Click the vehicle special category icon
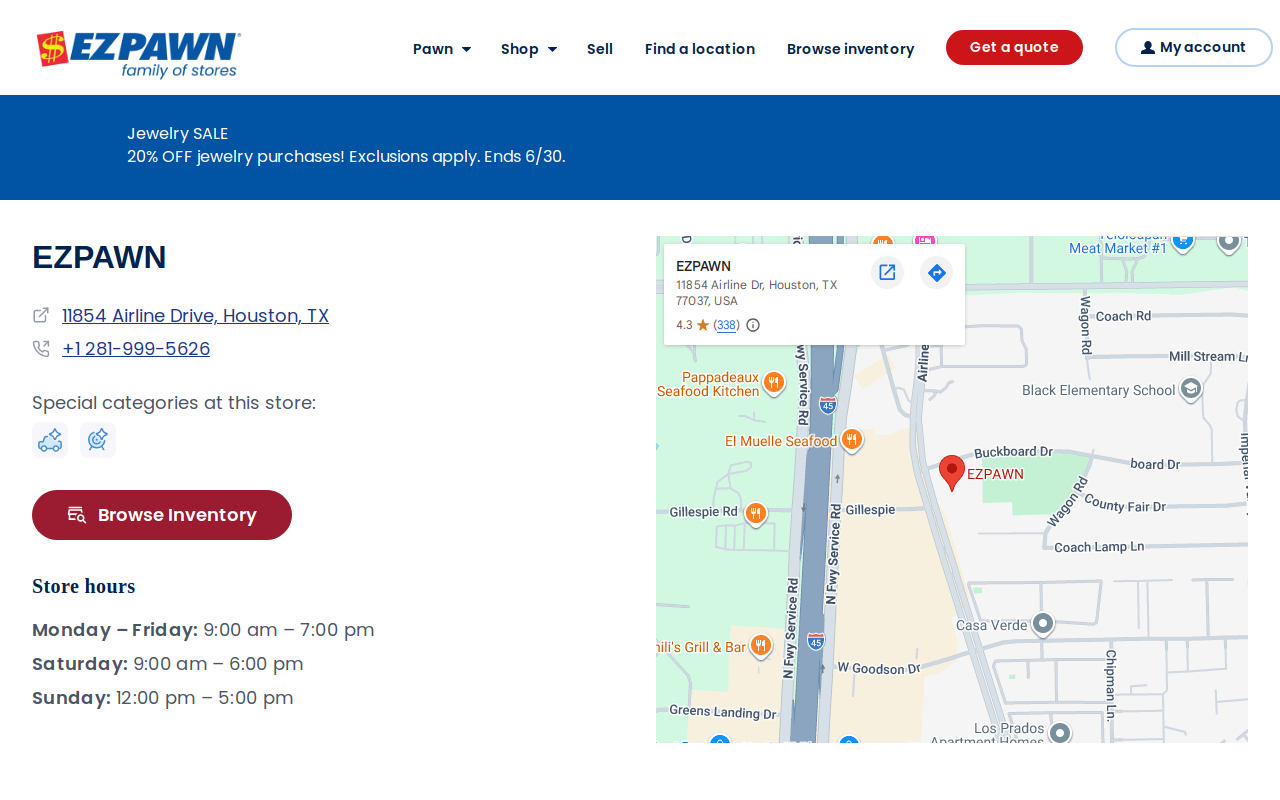The width and height of the screenshot is (1280, 800). (50, 440)
